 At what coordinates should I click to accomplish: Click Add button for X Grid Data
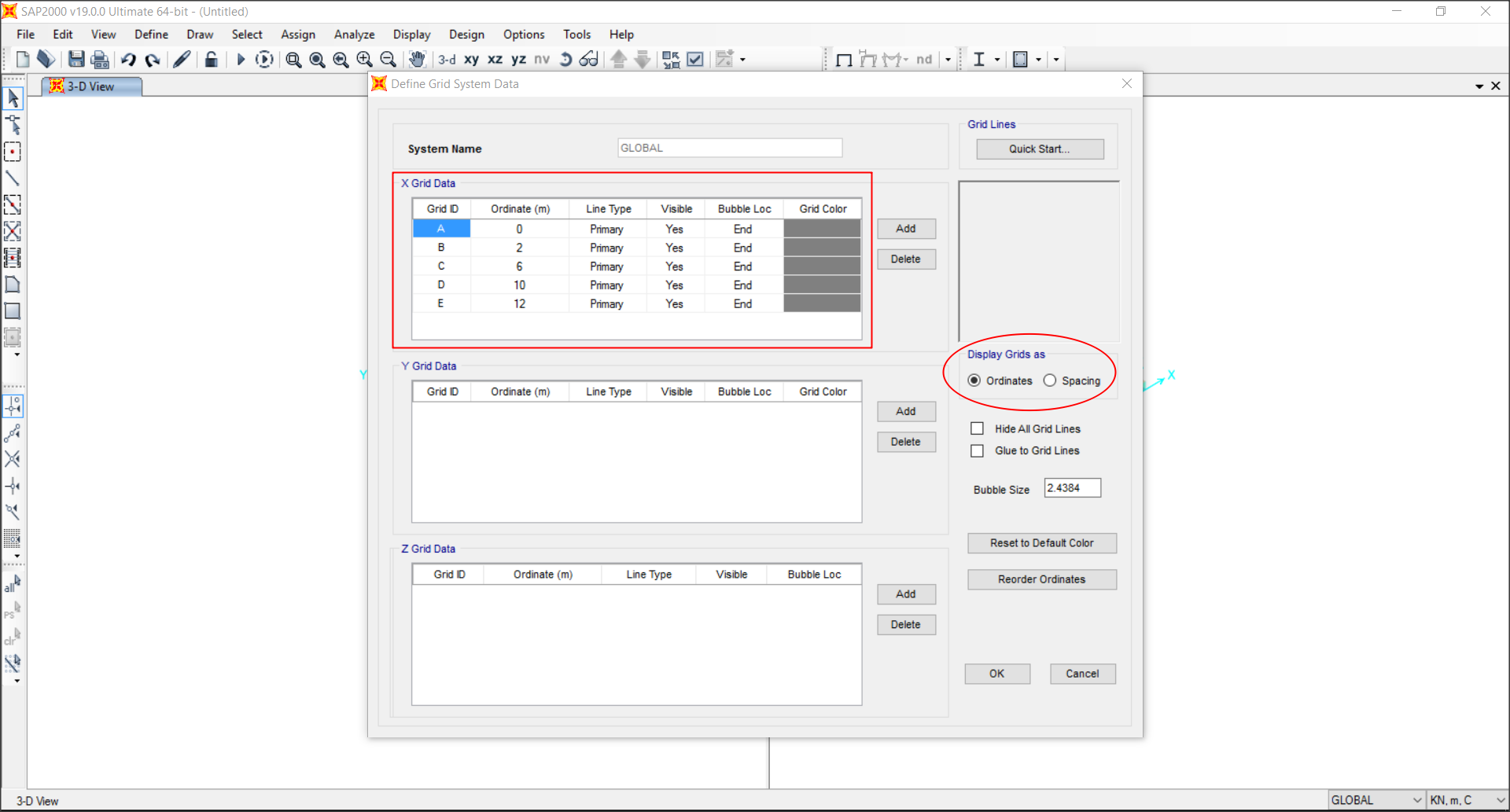[906, 229]
